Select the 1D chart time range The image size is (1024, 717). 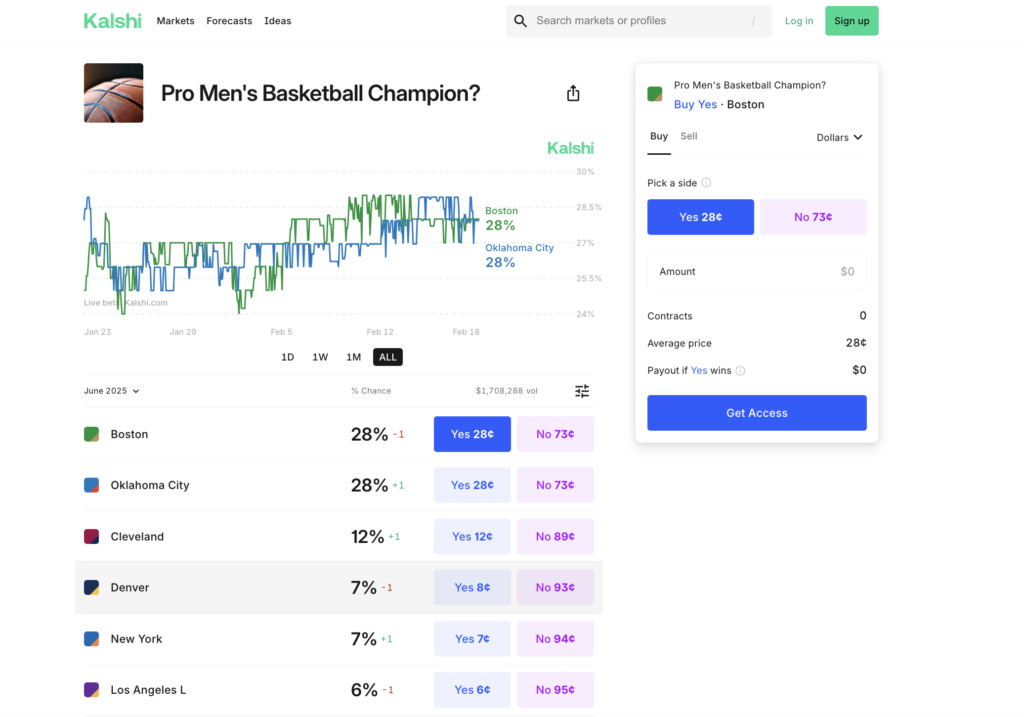point(287,357)
